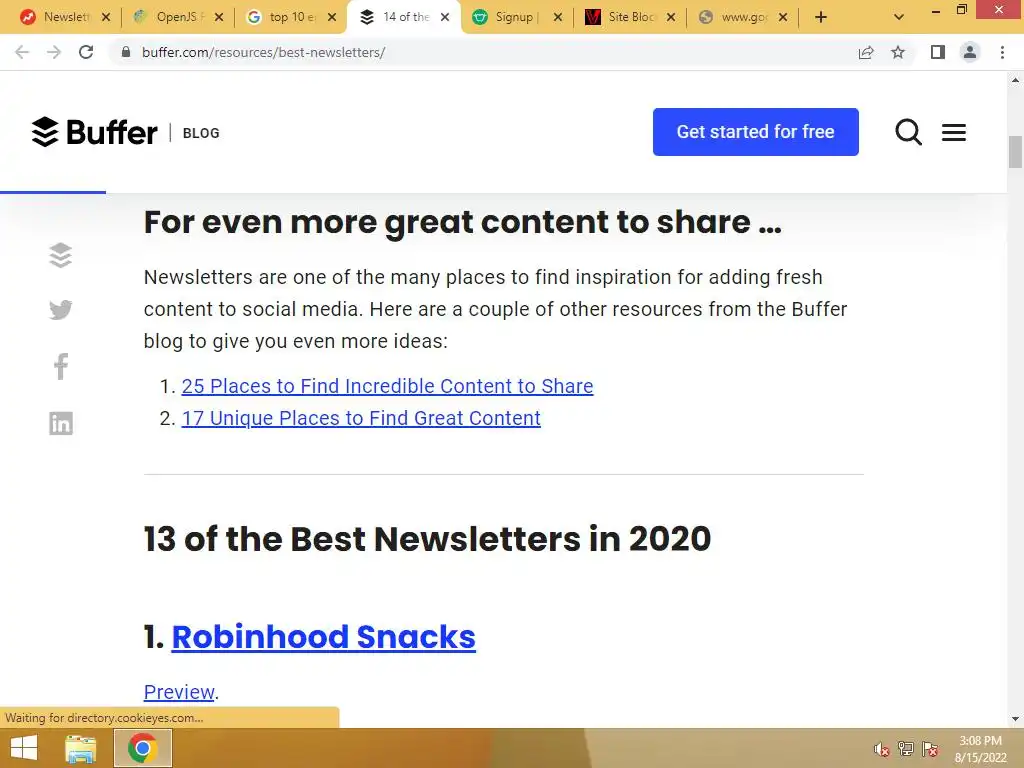Screen dimensions: 1024x768
Task: Click the scrollbar up arrow
Action: tap(1015, 80)
